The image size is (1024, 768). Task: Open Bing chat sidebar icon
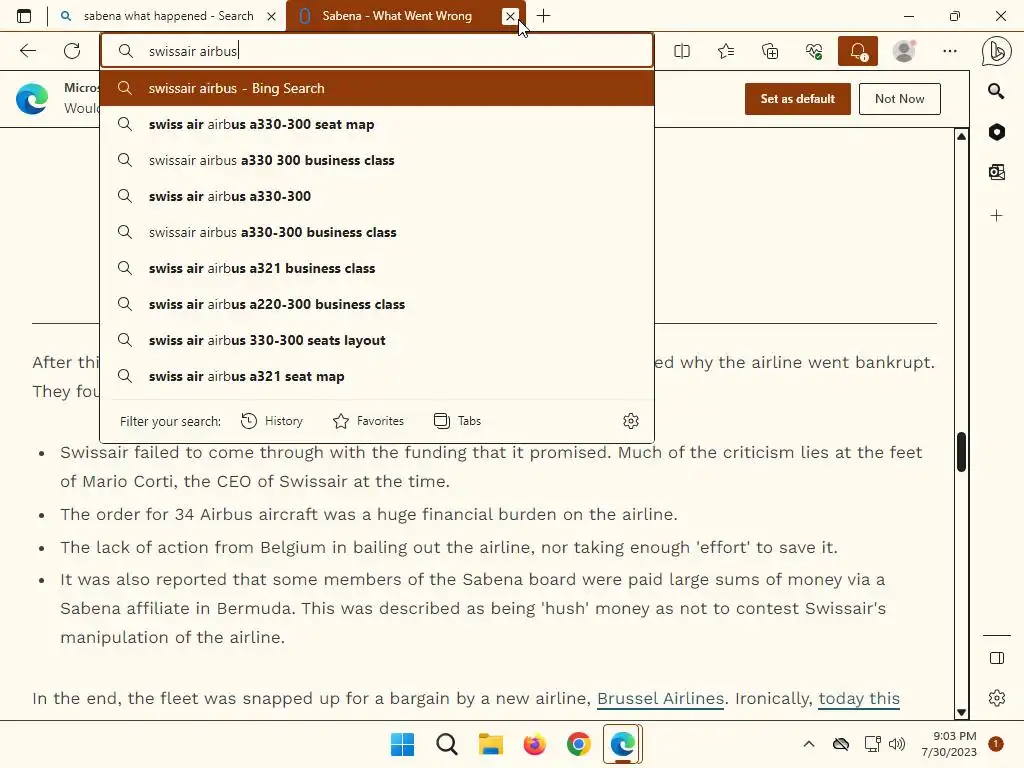click(x=997, y=52)
